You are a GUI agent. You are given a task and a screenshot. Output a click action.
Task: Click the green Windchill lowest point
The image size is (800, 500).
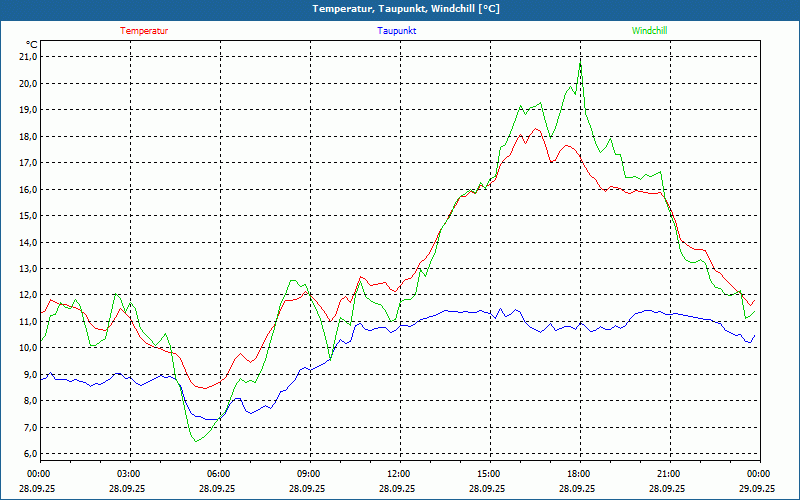(x=196, y=440)
